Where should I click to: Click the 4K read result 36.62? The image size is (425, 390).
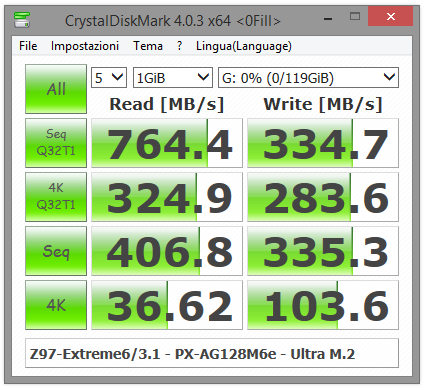[x=167, y=305]
